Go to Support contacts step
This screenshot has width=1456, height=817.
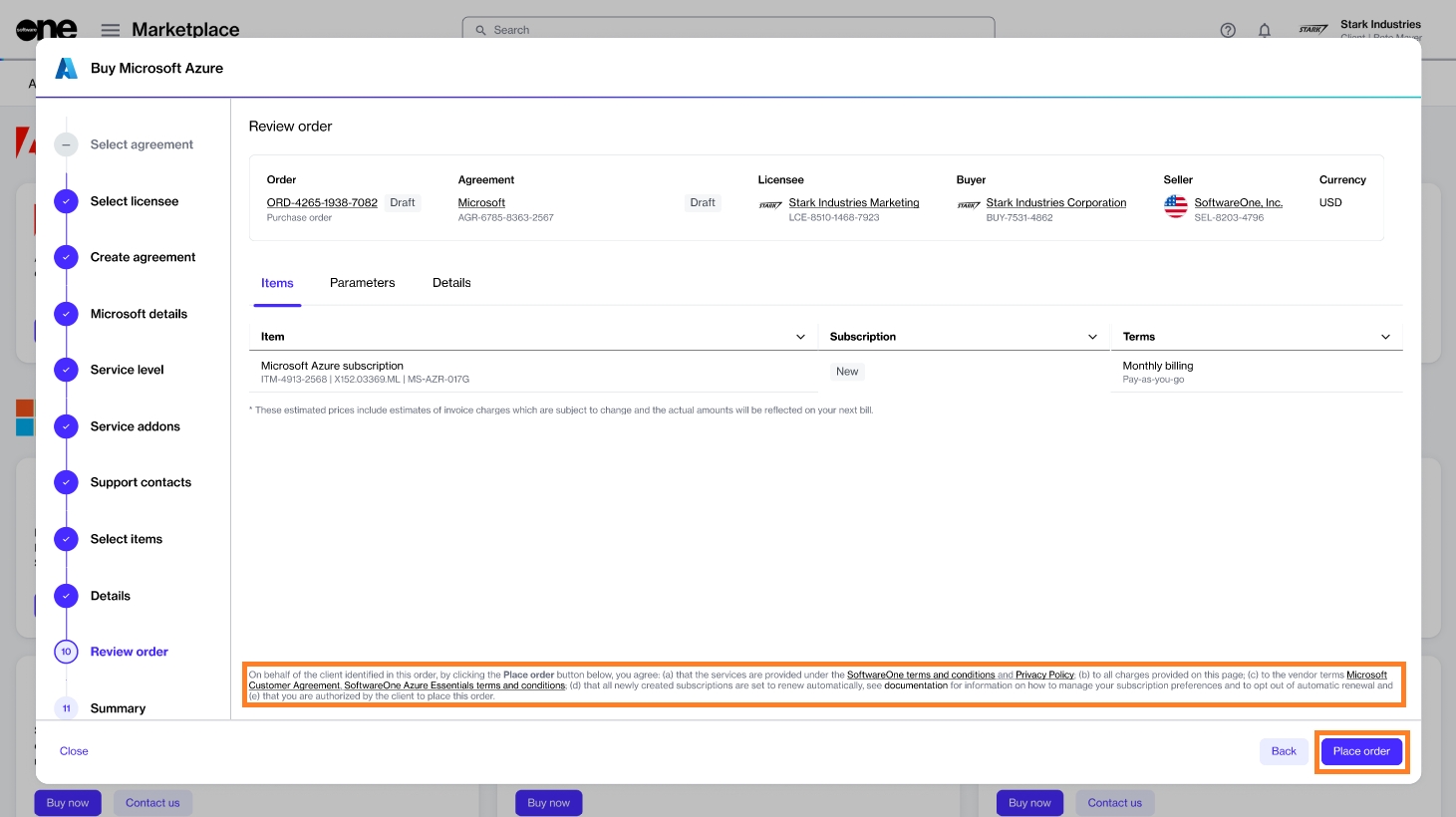click(141, 482)
